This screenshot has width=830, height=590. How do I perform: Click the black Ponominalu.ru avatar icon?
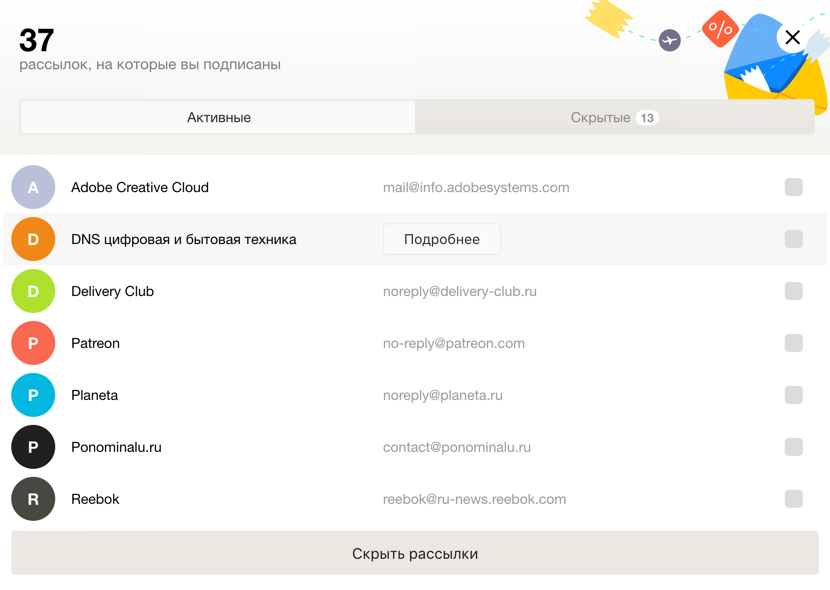pyautogui.click(x=33, y=447)
